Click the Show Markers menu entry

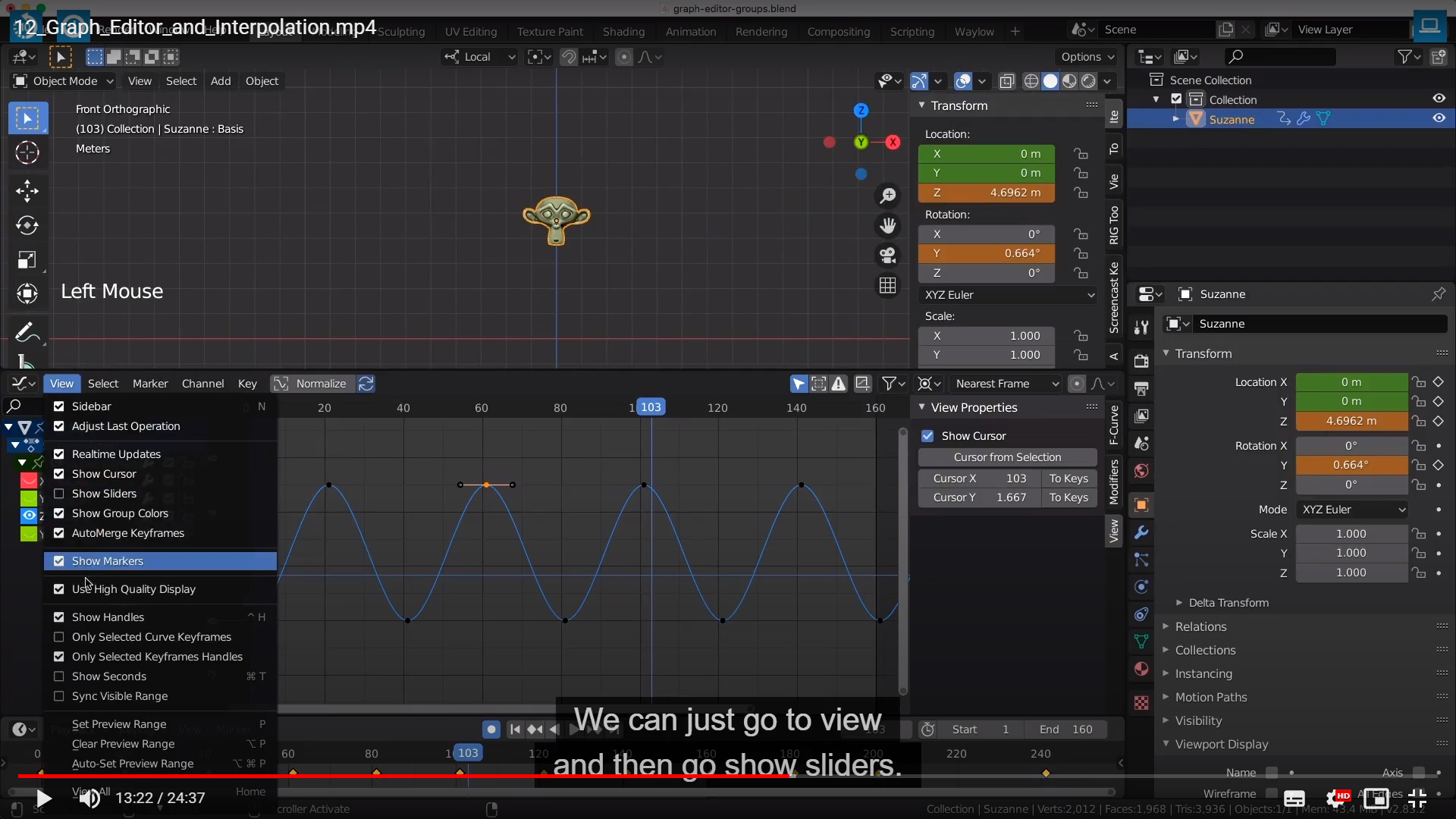tap(107, 561)
